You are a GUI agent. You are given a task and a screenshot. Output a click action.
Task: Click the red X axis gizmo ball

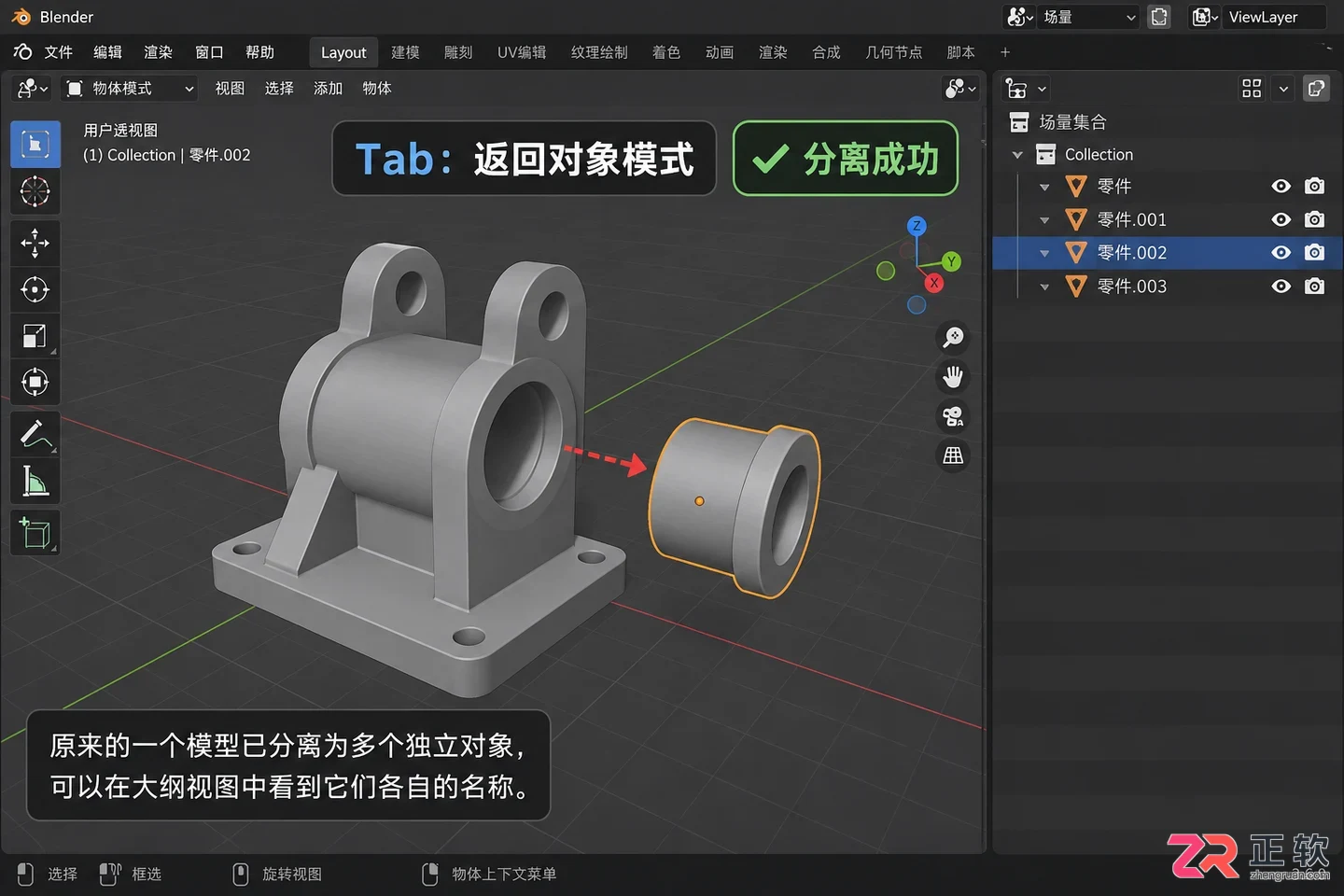[x=933, y=283]
